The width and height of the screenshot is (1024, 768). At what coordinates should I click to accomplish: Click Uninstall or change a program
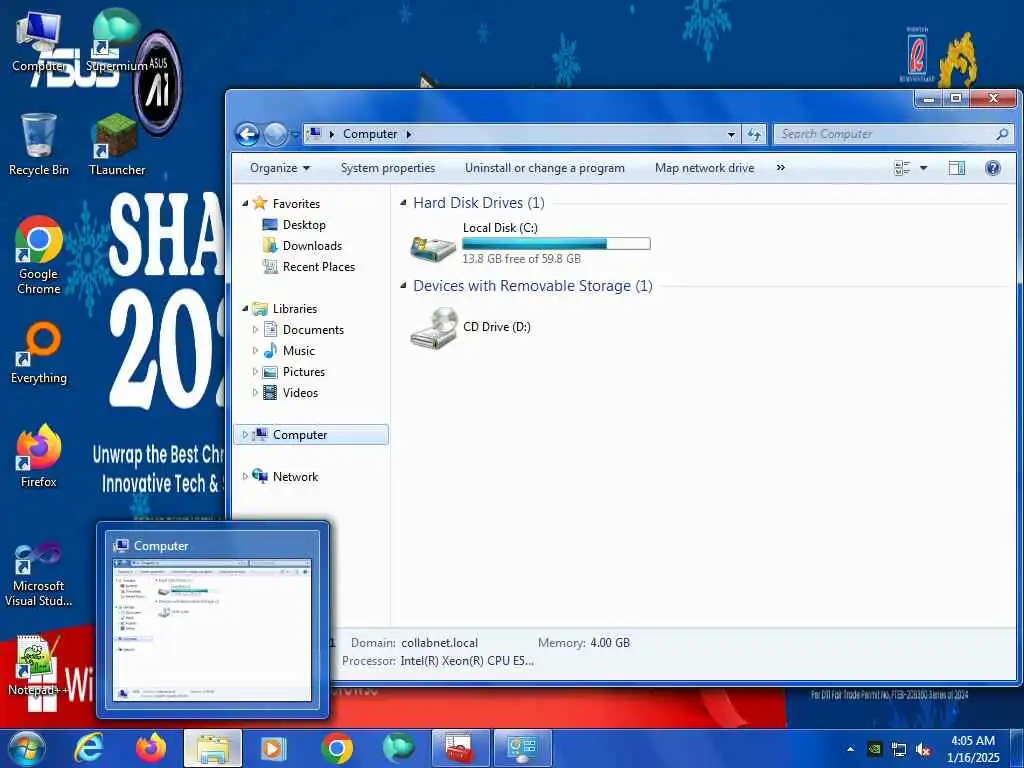(545, 168)
